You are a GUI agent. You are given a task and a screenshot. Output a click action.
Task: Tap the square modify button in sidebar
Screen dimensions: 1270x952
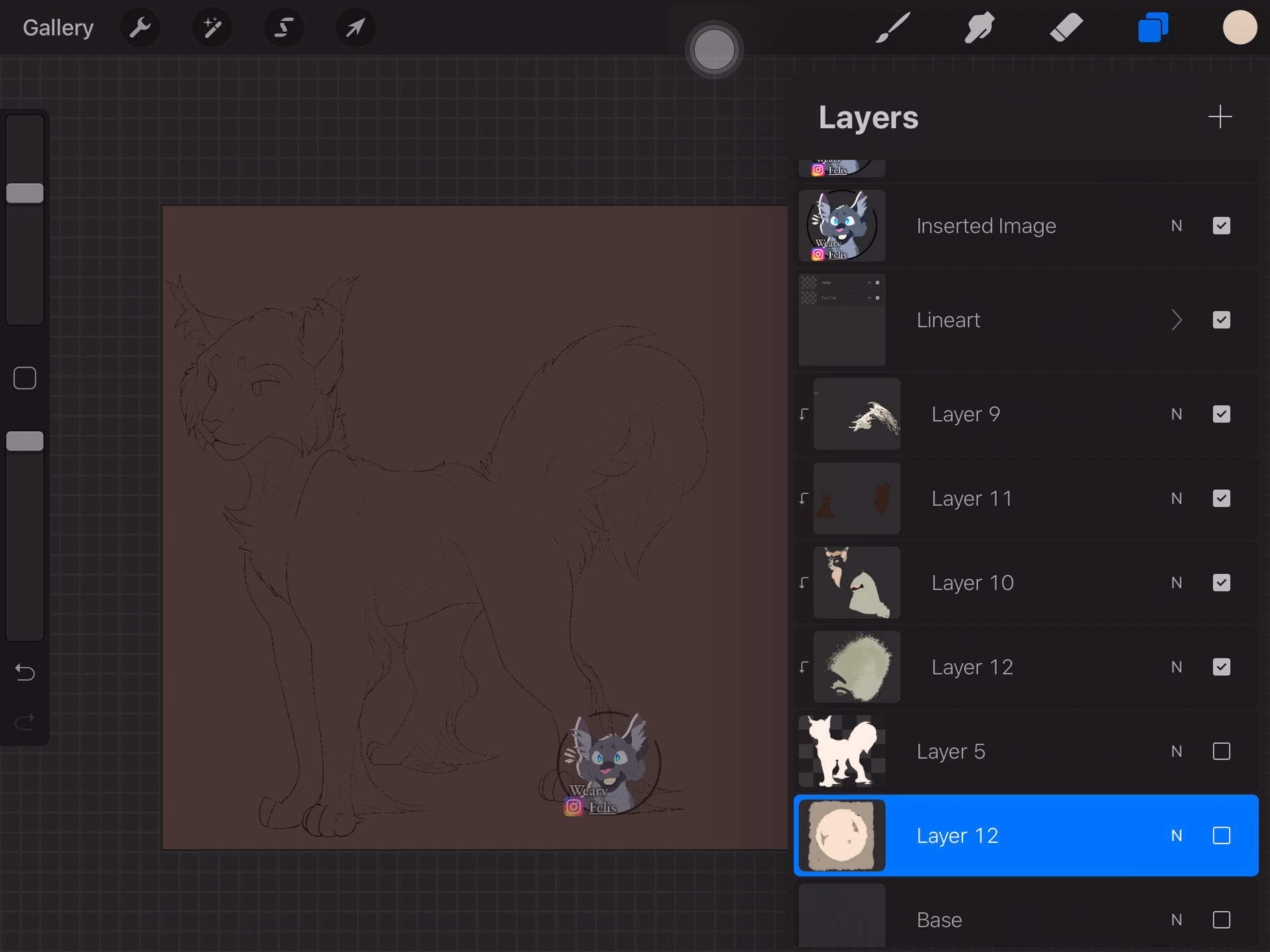[24, 378]
